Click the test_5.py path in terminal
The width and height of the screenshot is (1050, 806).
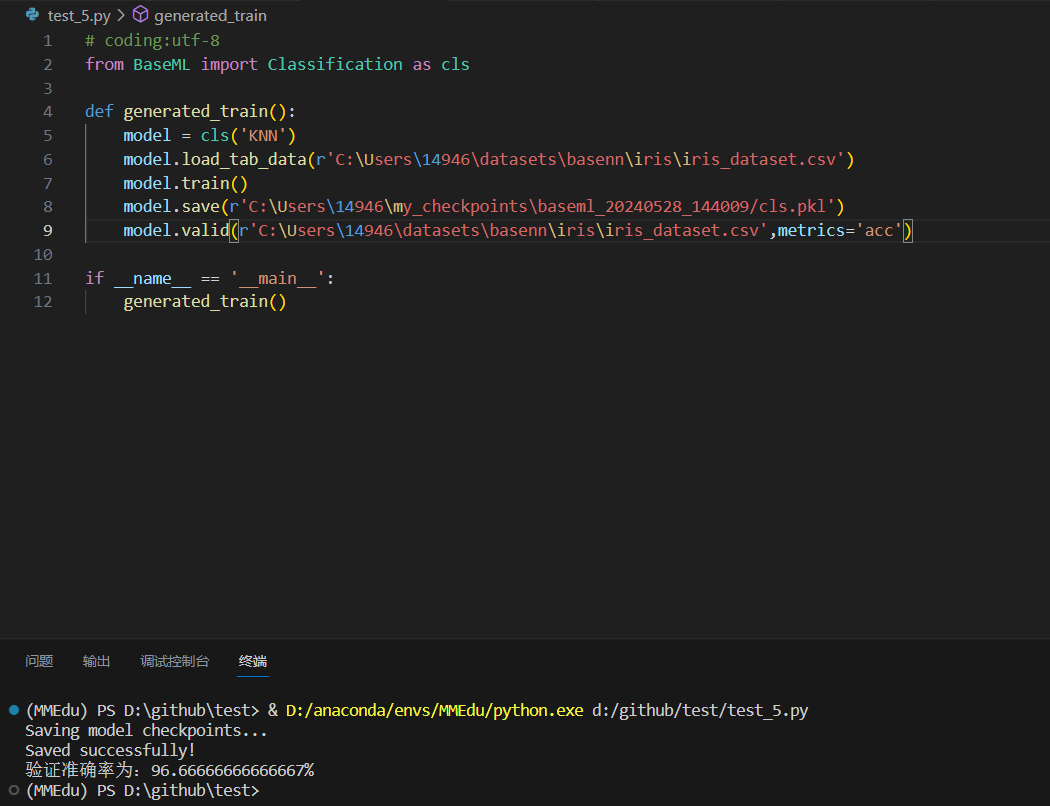click(x=700, y=711)
